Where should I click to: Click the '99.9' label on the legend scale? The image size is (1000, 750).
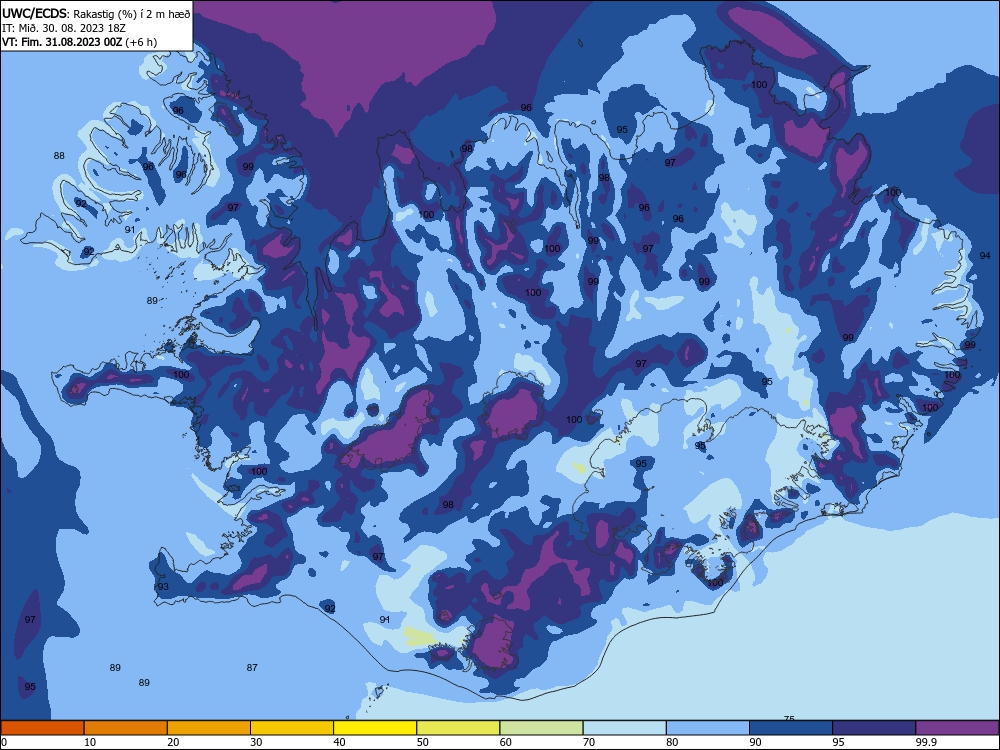925,742
